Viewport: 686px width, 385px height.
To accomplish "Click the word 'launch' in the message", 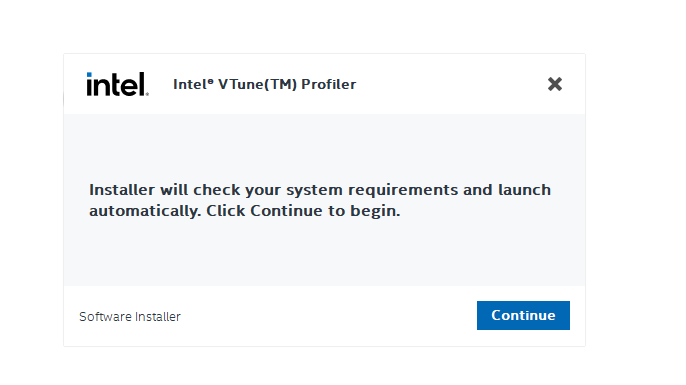I will (525, 190).
